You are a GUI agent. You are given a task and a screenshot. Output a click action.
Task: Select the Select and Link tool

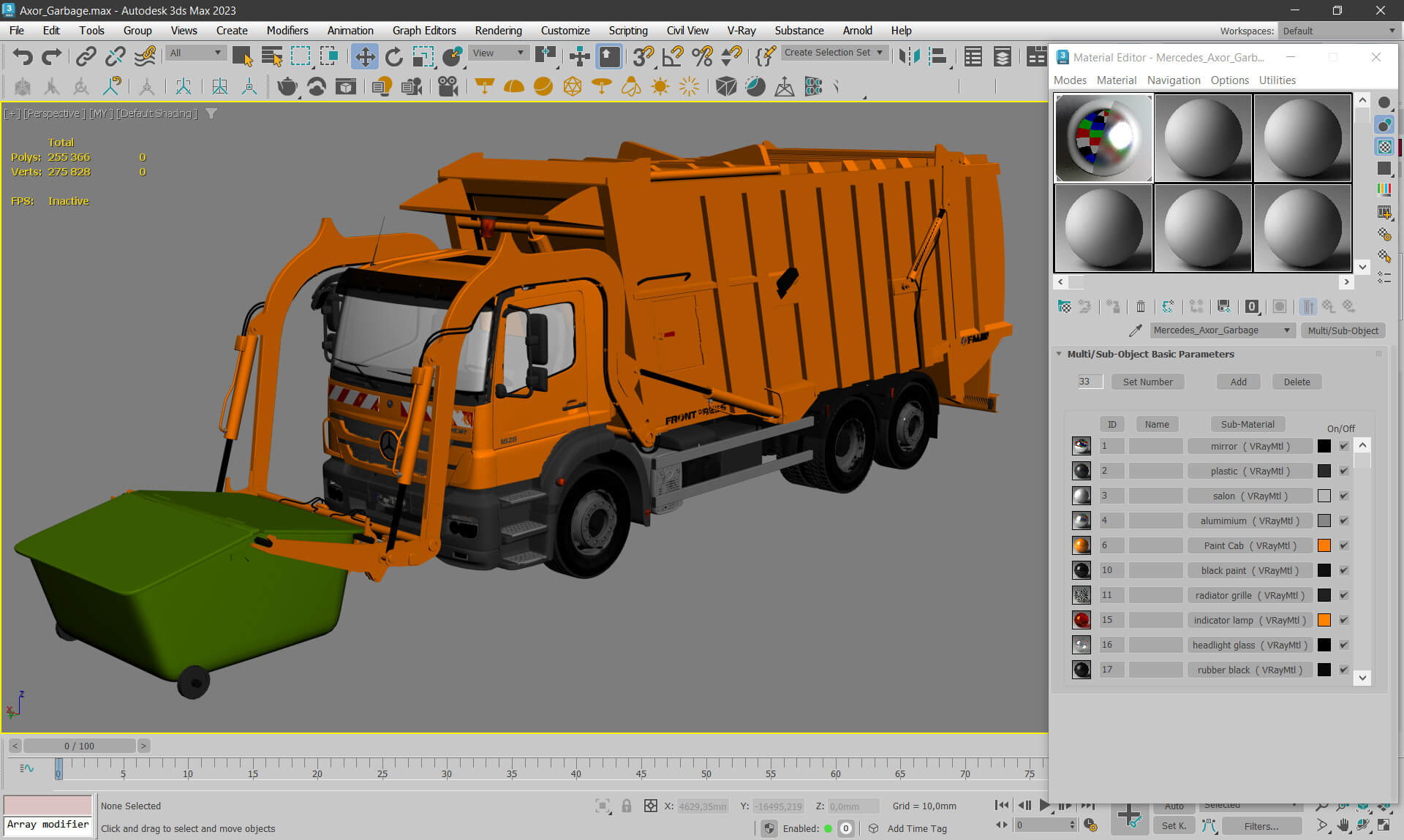pyautogui.click(x=86, y=56)
